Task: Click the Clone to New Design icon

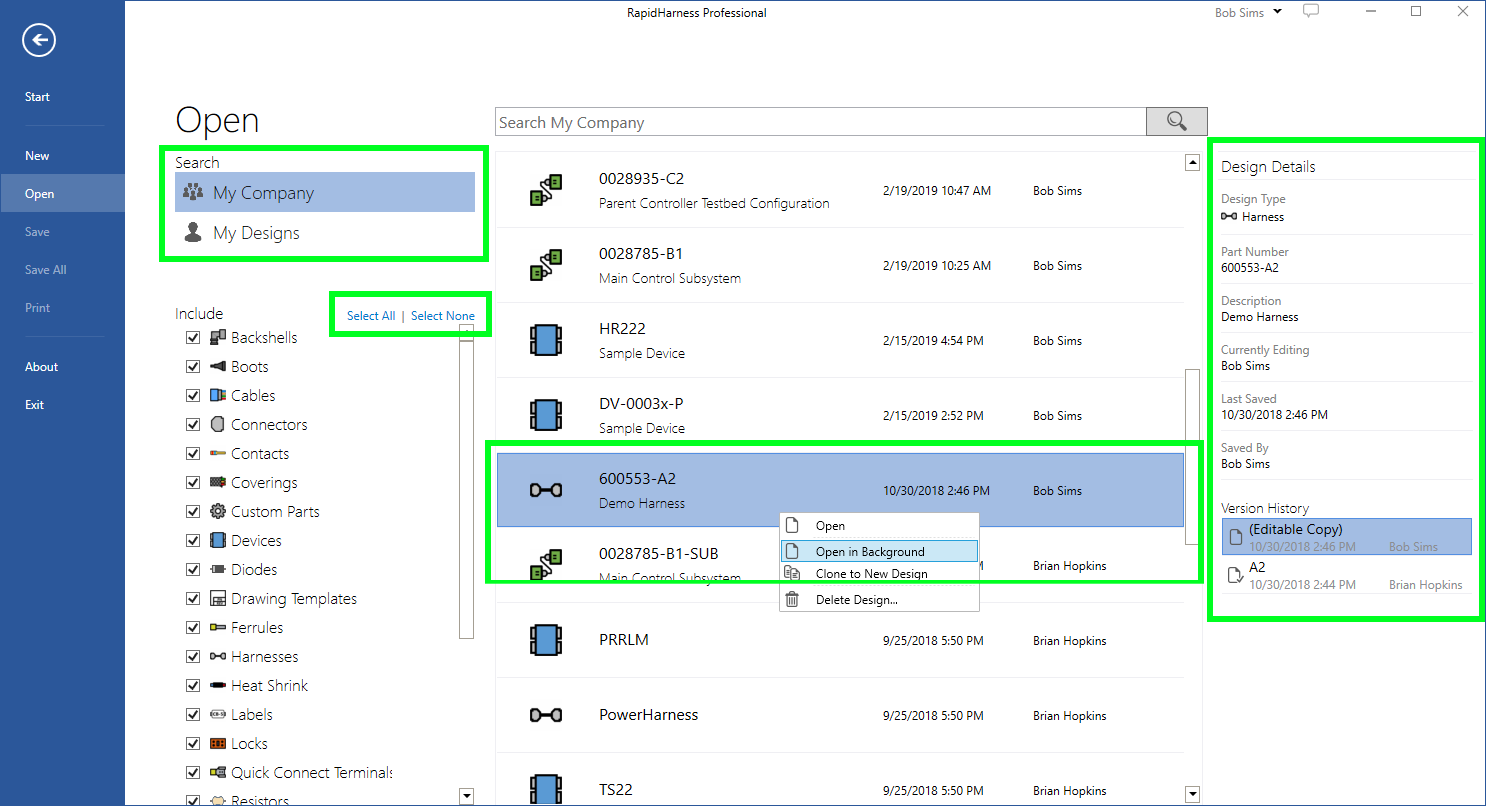Action: click(792, 574)
